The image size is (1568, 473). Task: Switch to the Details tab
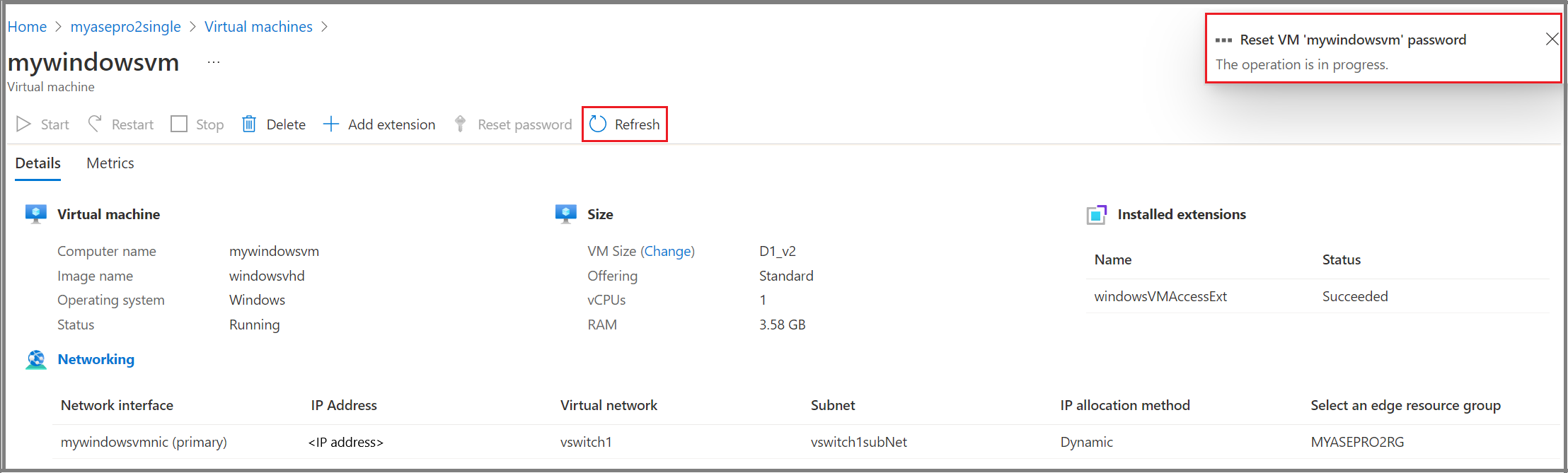(x=38, y=163)
